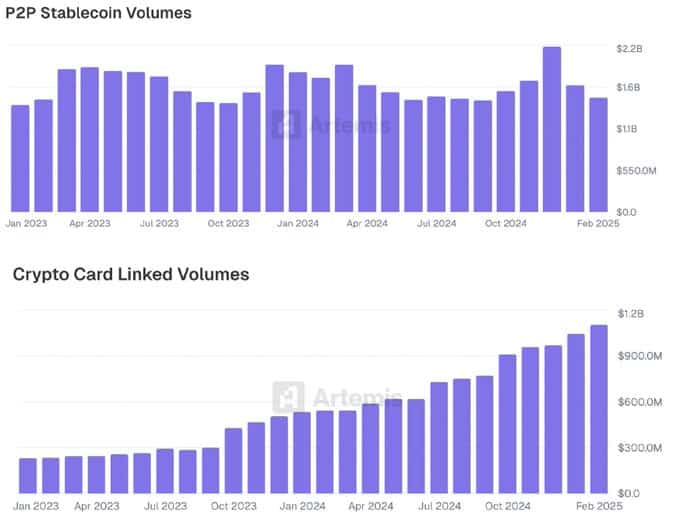Click the P2P Stablecoin Volumes title

click(x=99, y=14)
